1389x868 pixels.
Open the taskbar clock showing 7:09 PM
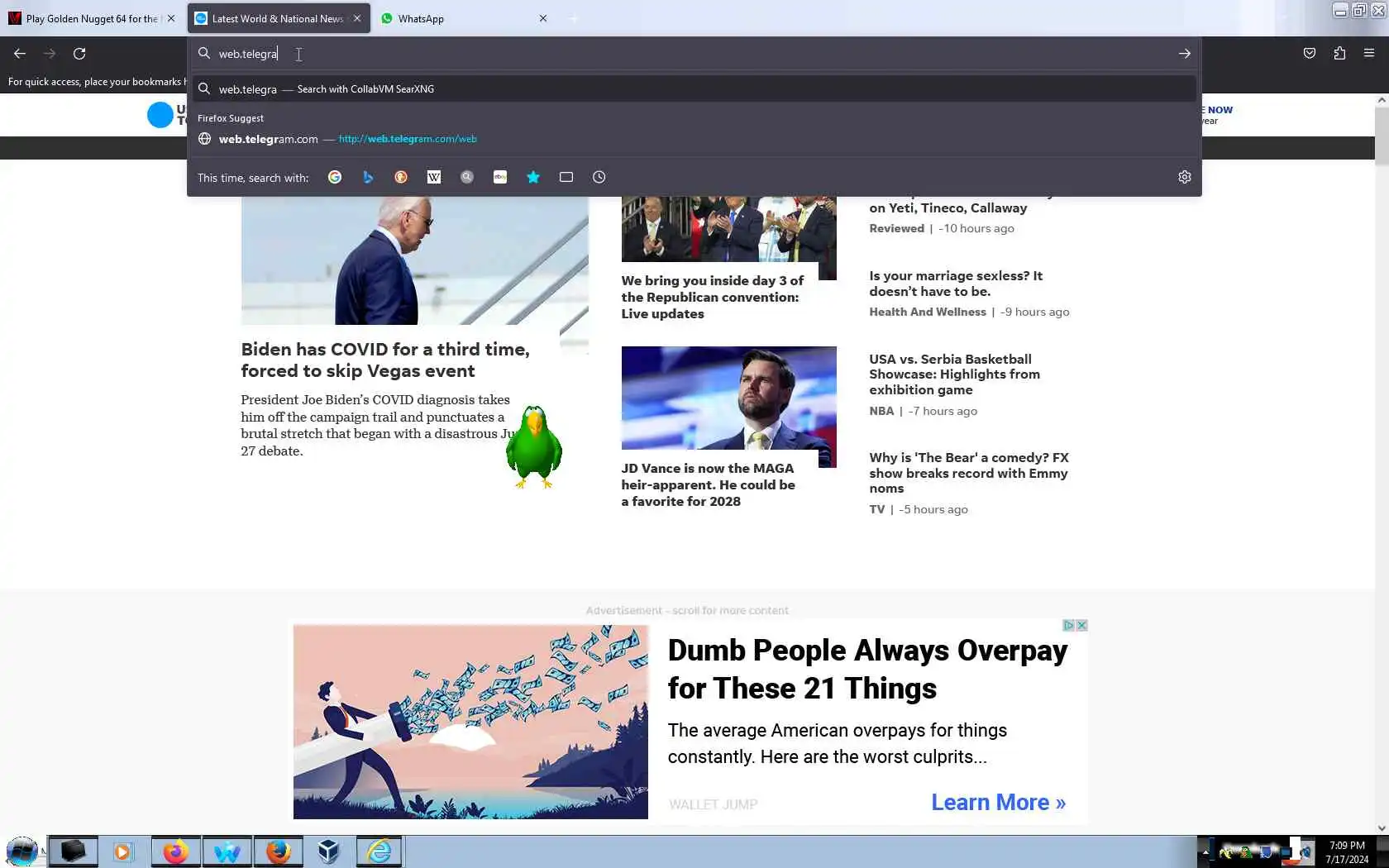click(x=1347, y=852)
